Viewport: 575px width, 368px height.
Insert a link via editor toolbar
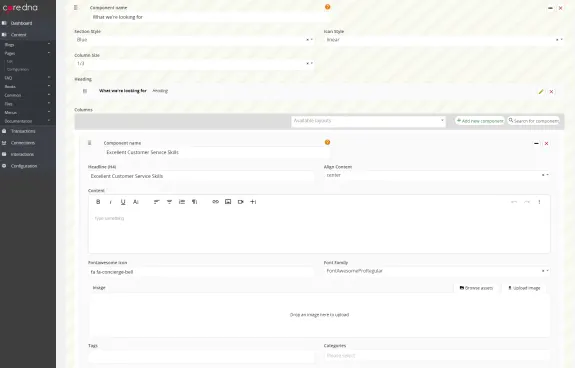click(x=216, y=202)
